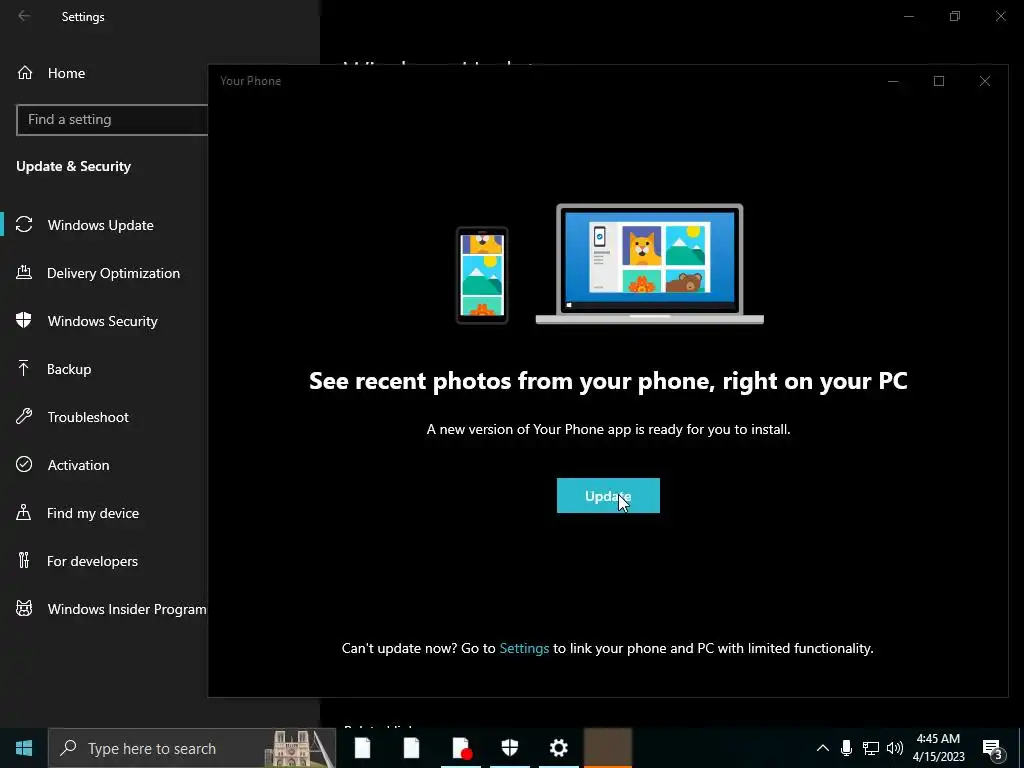
Task: Open For developers settings
Action: (x=92, y=561)
